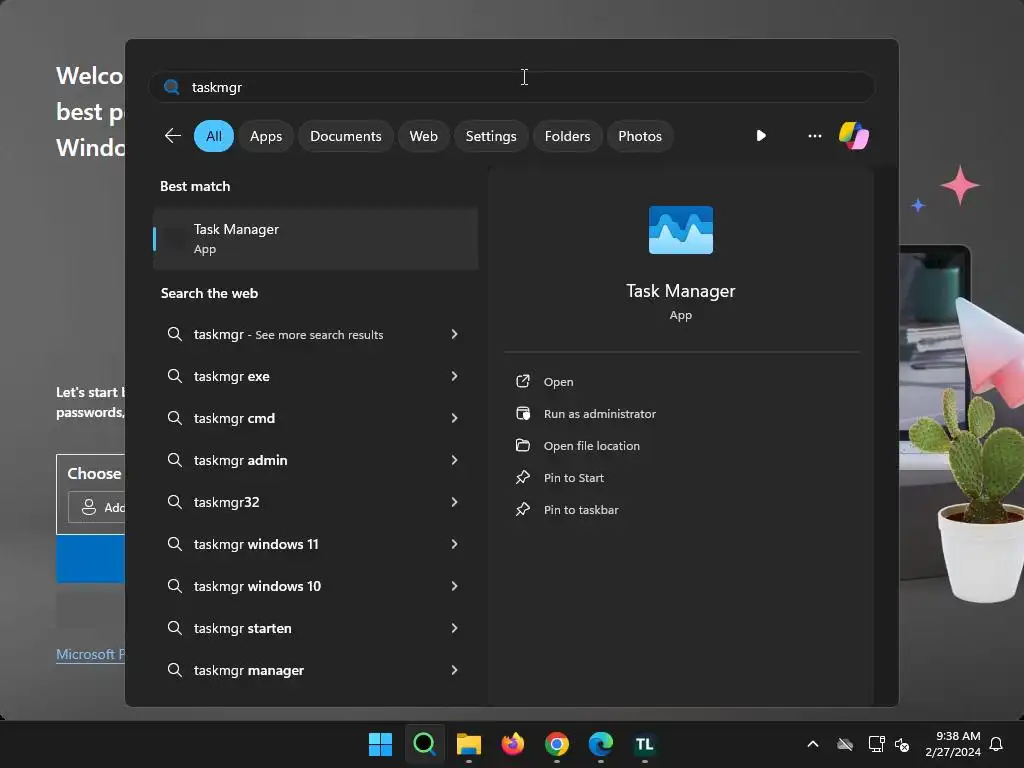Open File Explorer from the taskbar
Image resolution: width=1024 pixels, height=768 pixels.
[x=468, y=744]
